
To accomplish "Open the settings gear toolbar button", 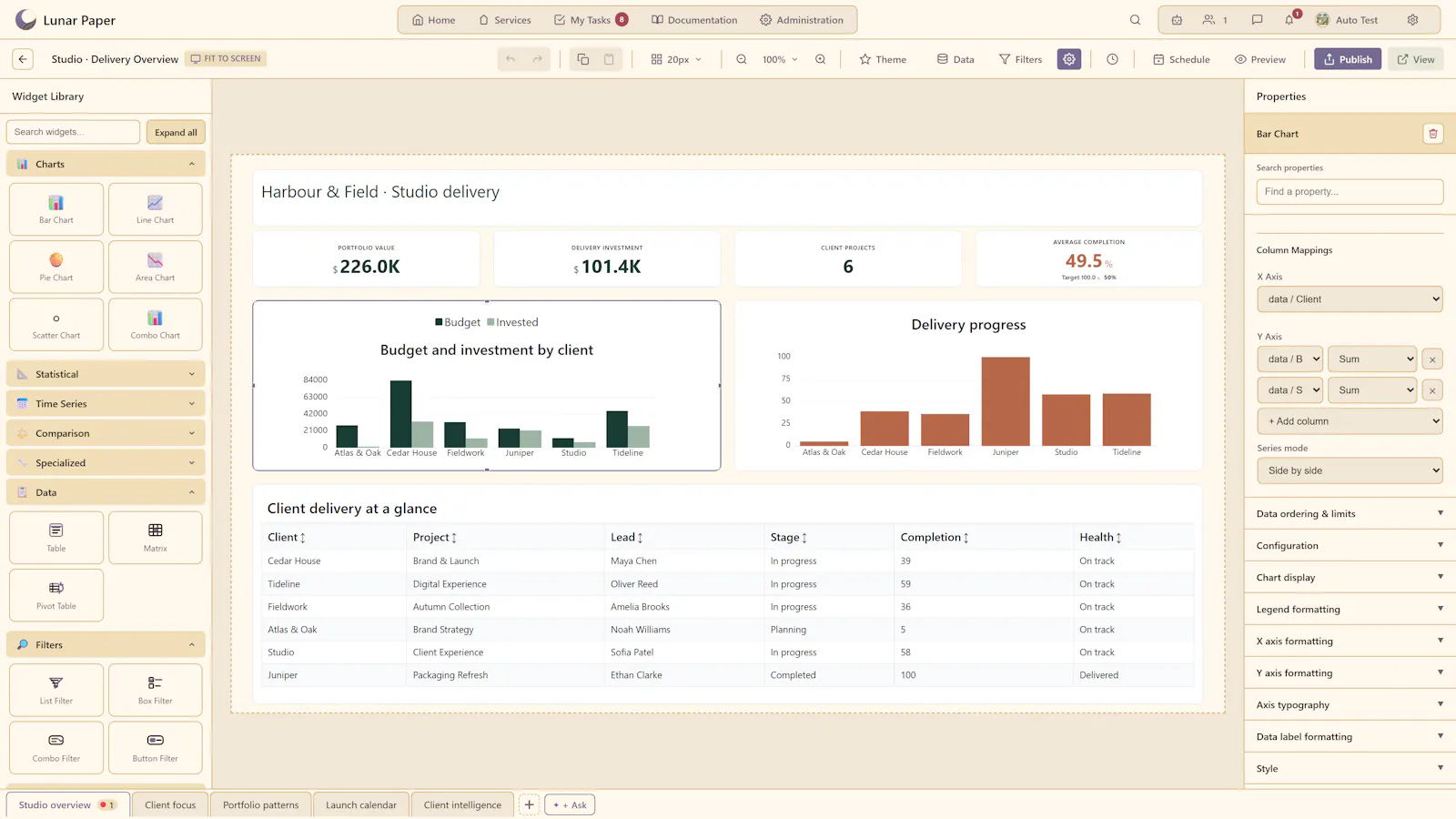I will (1069, 59).
